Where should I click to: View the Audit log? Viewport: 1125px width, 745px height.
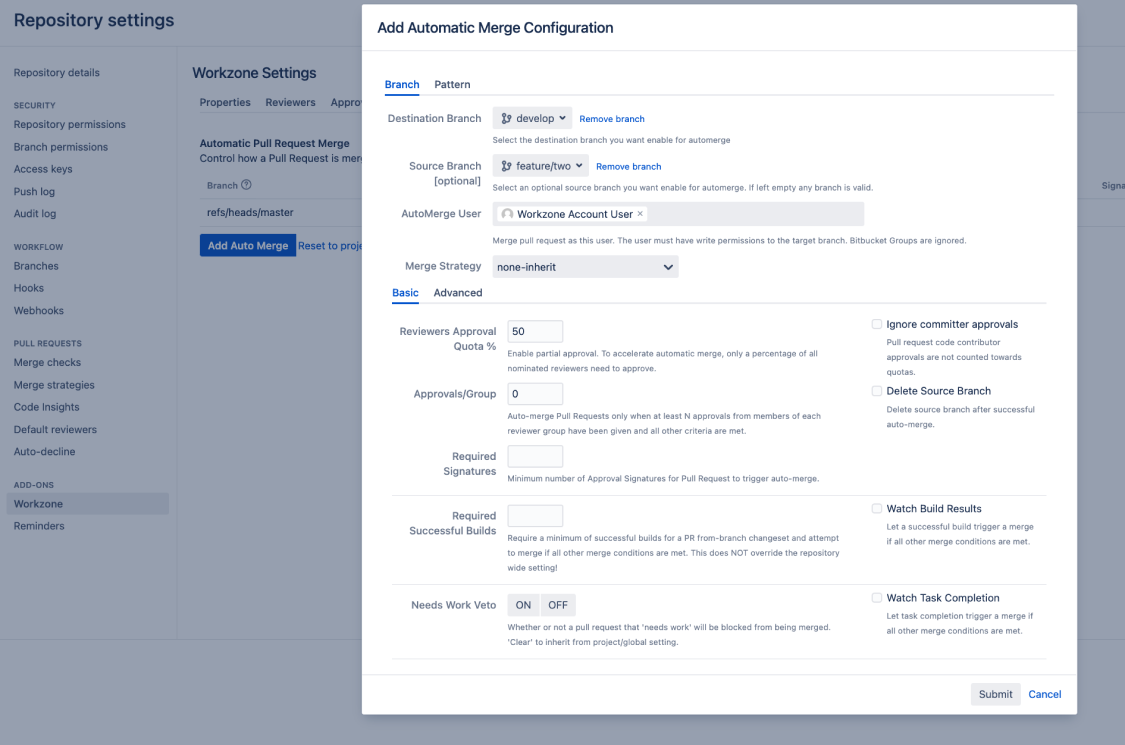[35, 214]
